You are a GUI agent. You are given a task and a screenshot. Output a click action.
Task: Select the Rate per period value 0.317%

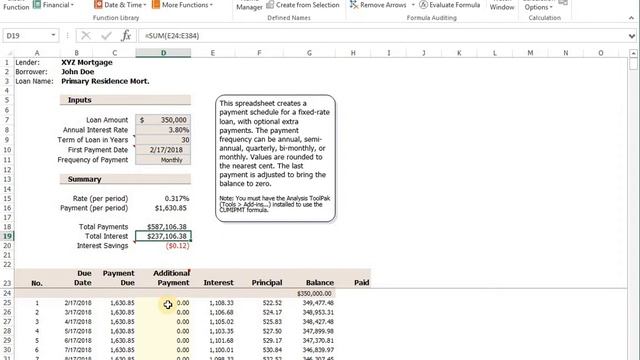pyautogui.click(x=163, y=199)
